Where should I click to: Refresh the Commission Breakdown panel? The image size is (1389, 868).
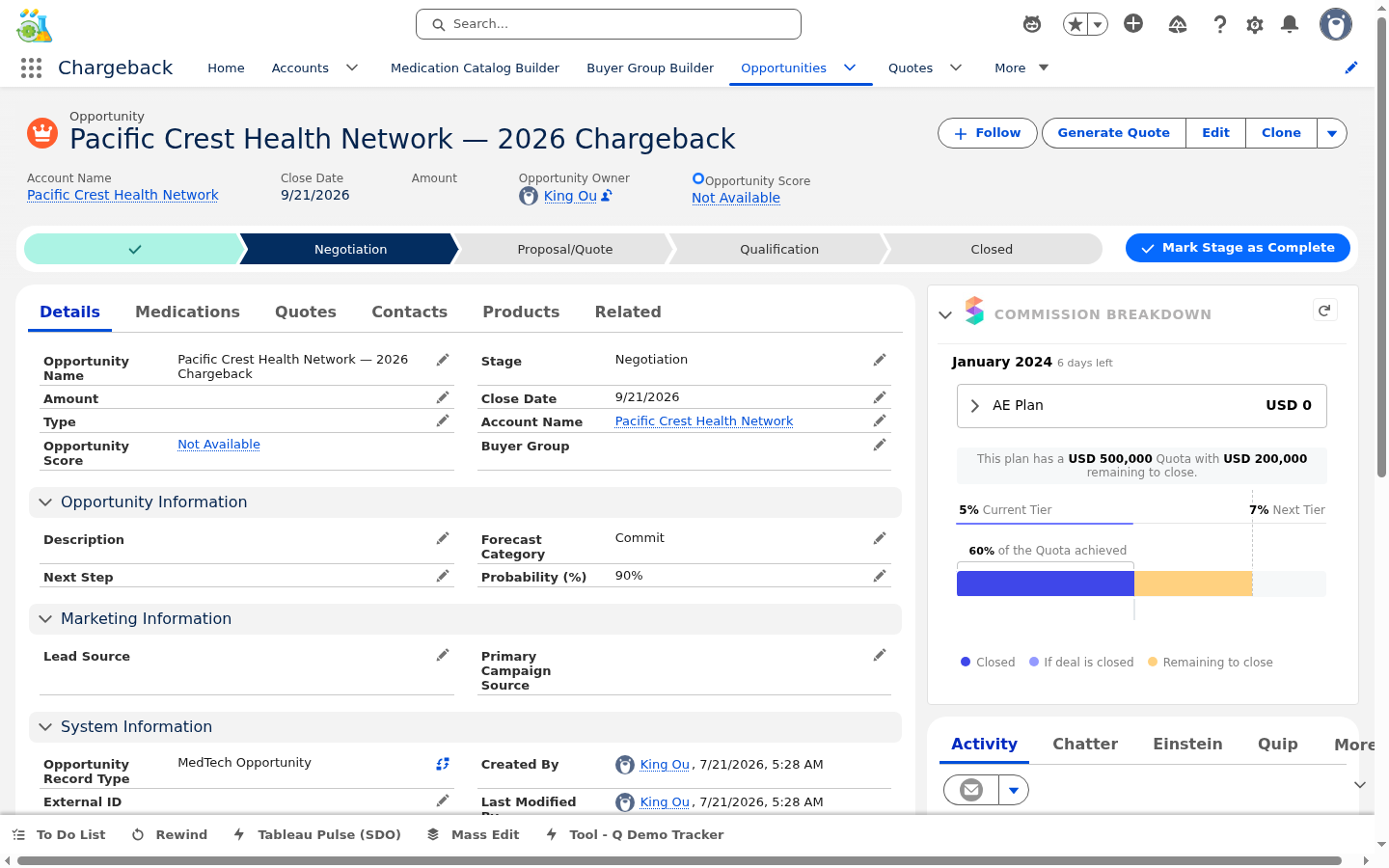1324,311
